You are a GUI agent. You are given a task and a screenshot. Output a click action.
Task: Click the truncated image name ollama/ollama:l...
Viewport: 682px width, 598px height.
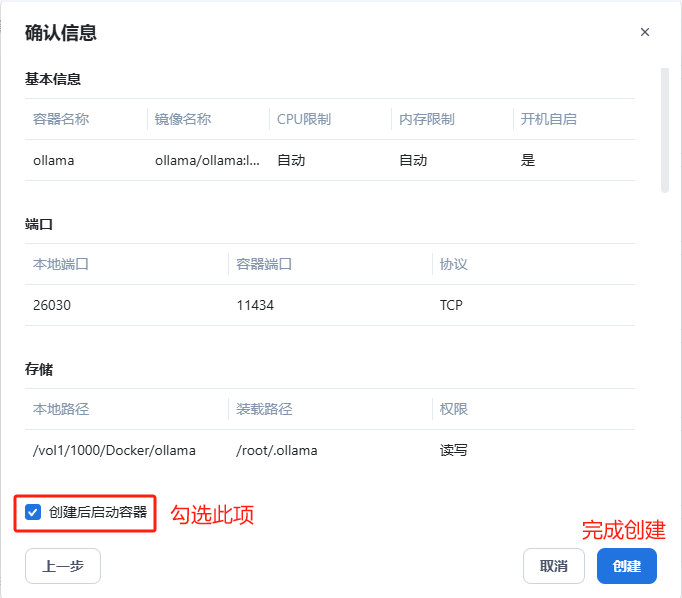pyautogui.click(x=207, y=160)
